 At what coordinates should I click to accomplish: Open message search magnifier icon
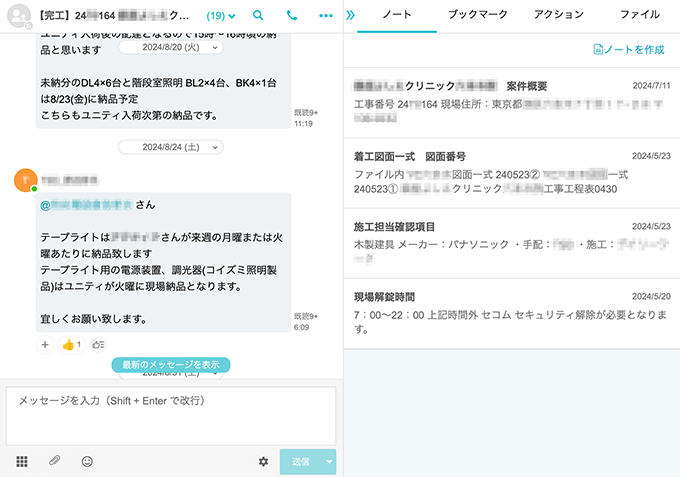(258, 16)
